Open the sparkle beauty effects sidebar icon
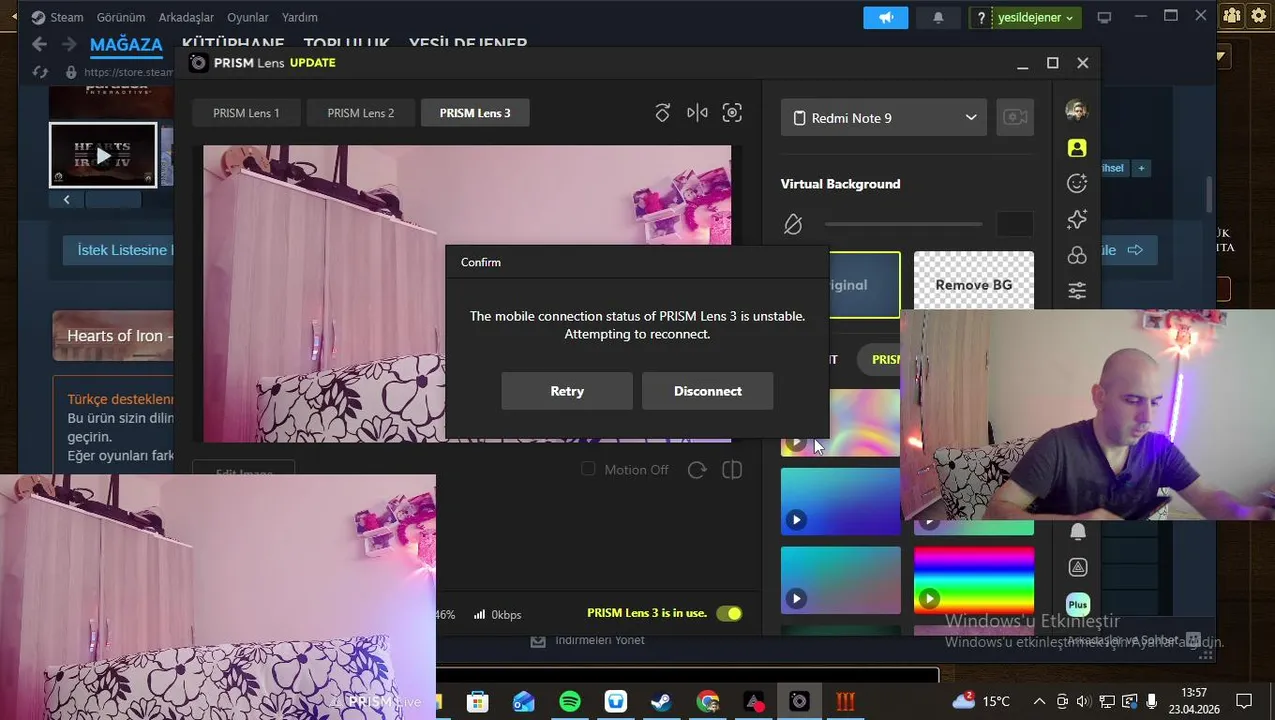The image size is (1275, 720). [1077, 219]
